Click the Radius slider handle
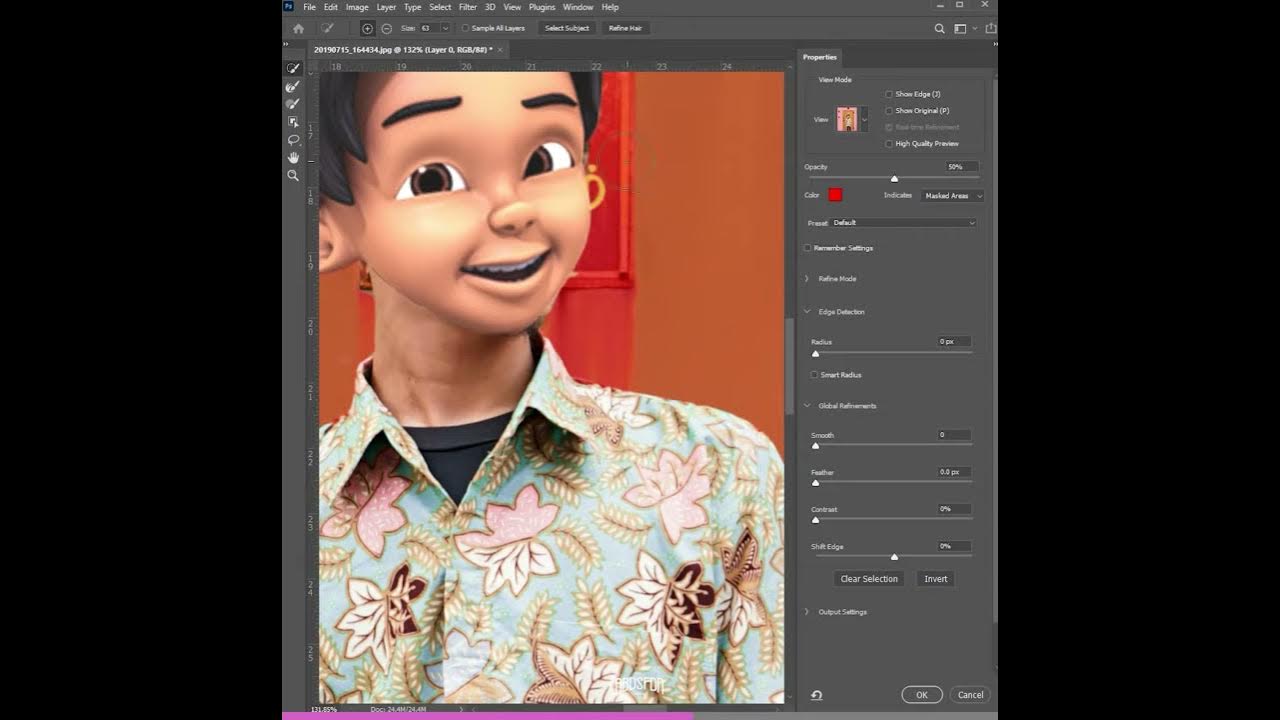This screenshot has width=1280, height=720. pyautogui.click(x=815, y=354)
